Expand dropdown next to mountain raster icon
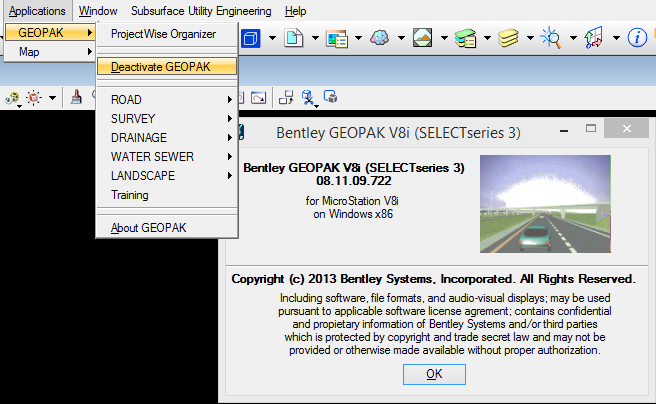Image resolution: width=656 pixels, height=404 pixels. pos(444,38)
